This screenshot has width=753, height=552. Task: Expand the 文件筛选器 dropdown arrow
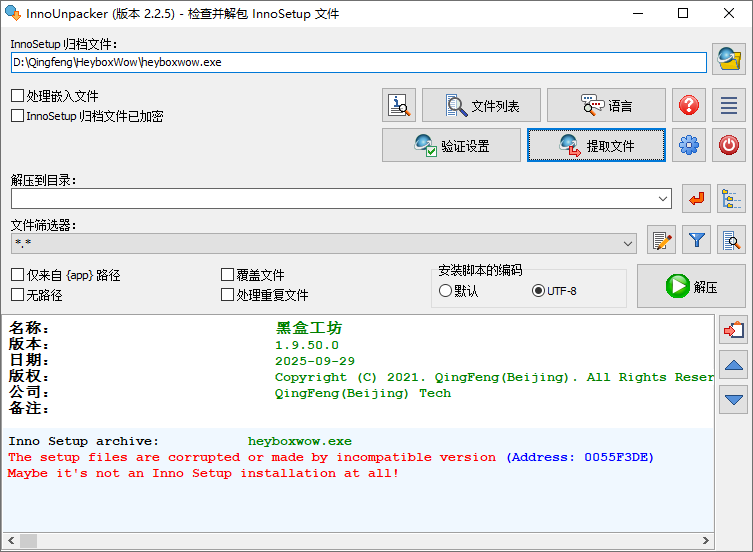coord(628,244)
